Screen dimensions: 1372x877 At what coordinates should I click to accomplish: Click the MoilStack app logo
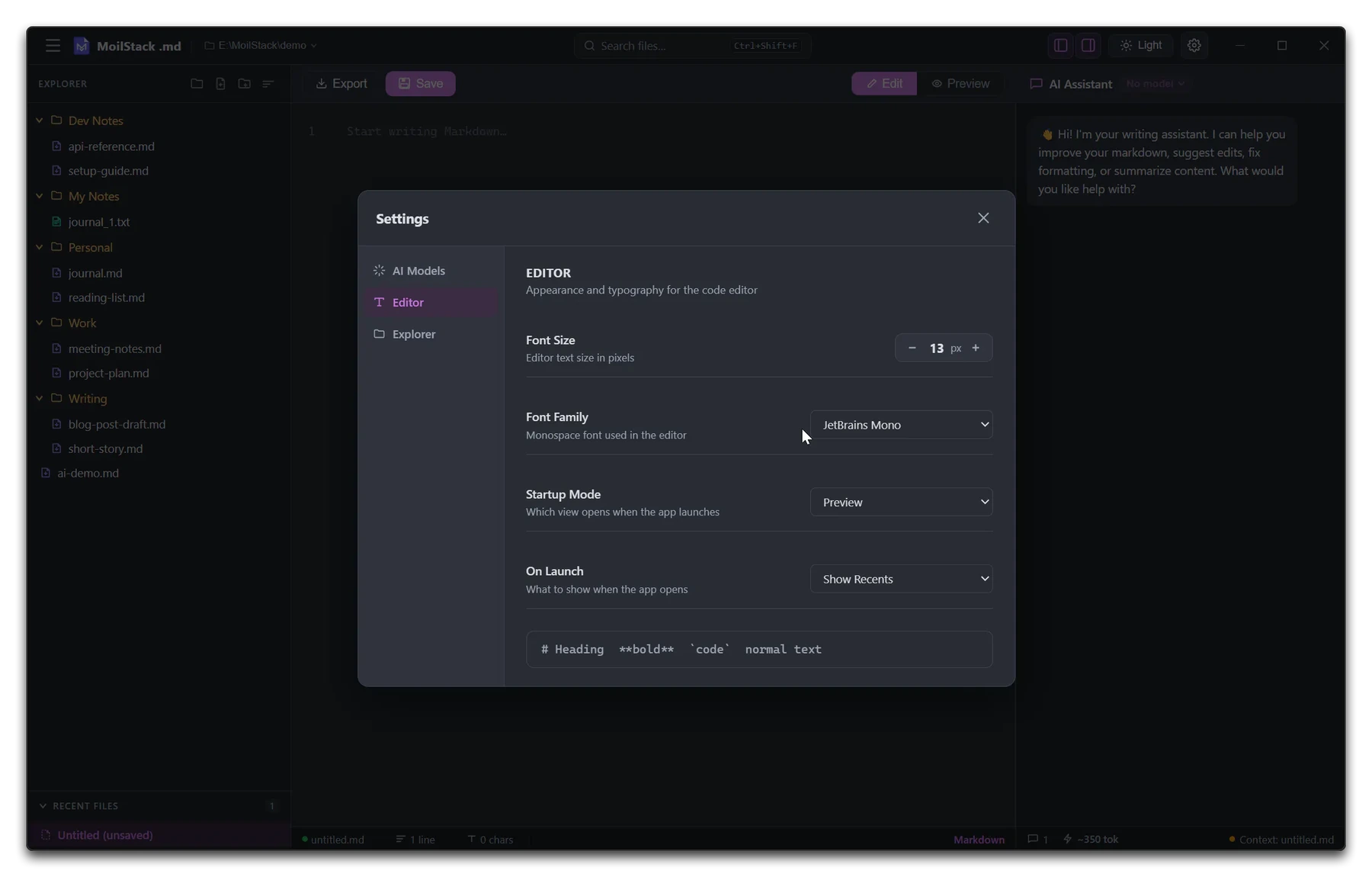[82, 46]
